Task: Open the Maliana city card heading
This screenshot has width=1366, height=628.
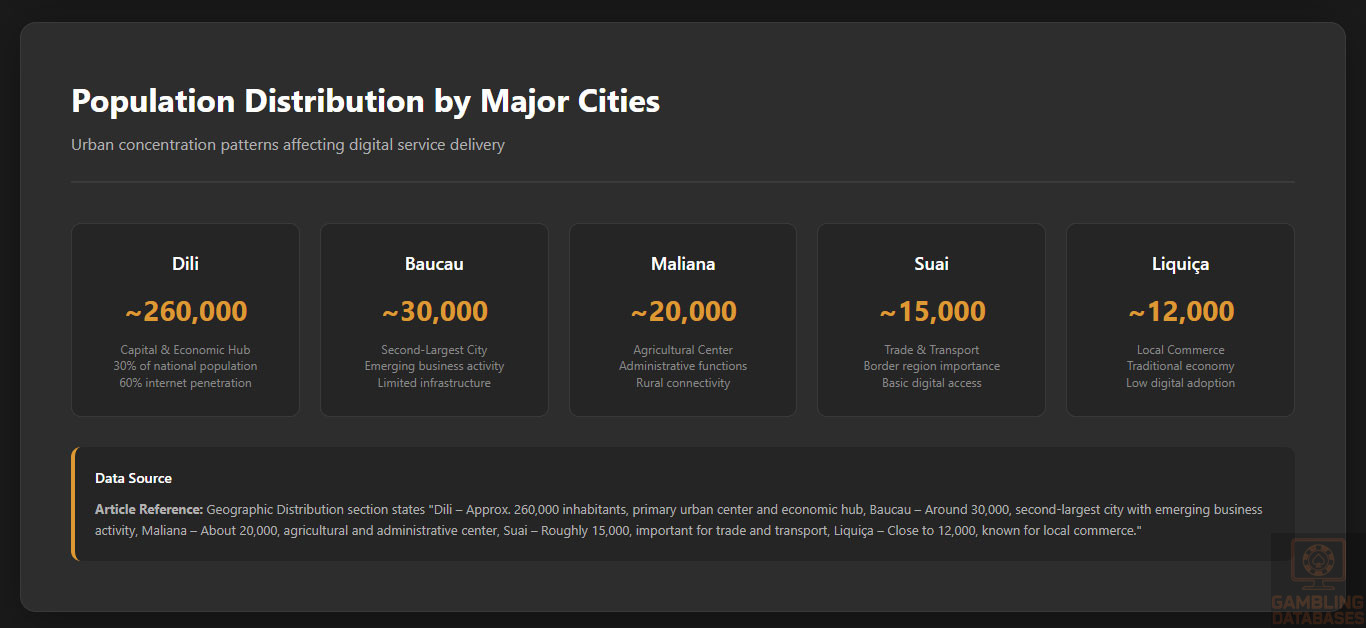Action: point(683,264)
